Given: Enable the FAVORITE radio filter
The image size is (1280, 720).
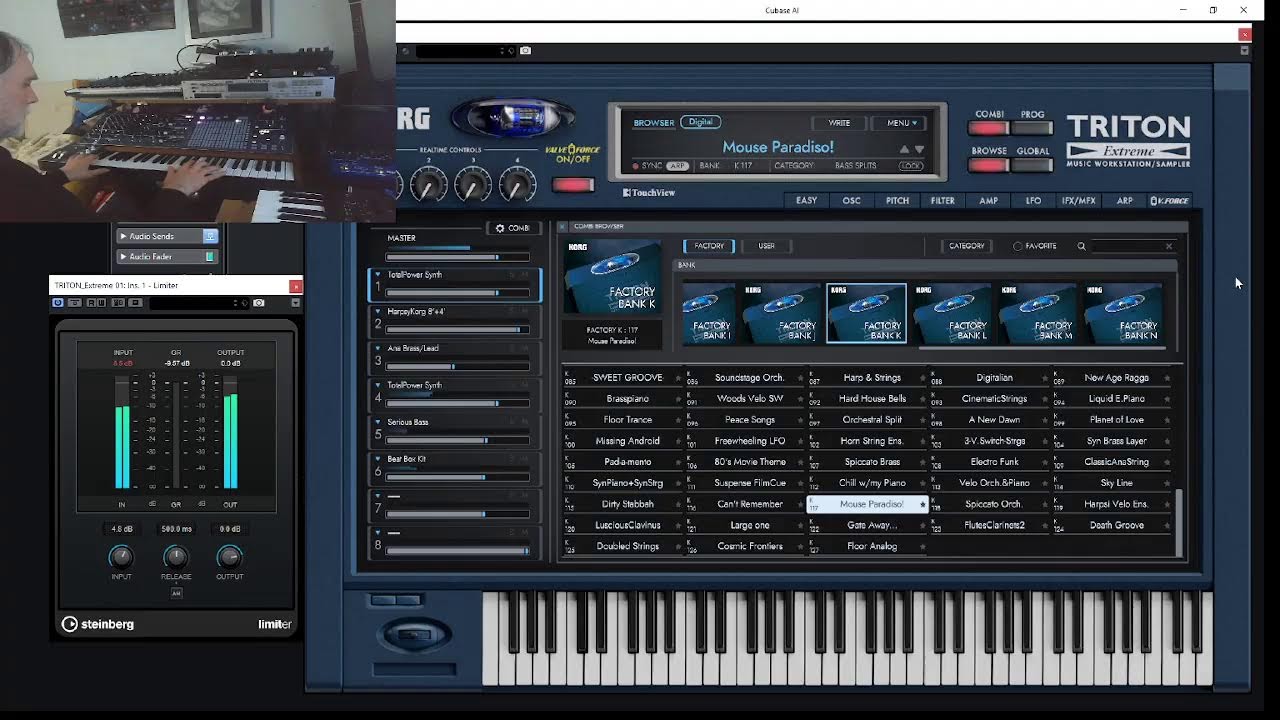Looking at the screenshot, I should 1018,246.
